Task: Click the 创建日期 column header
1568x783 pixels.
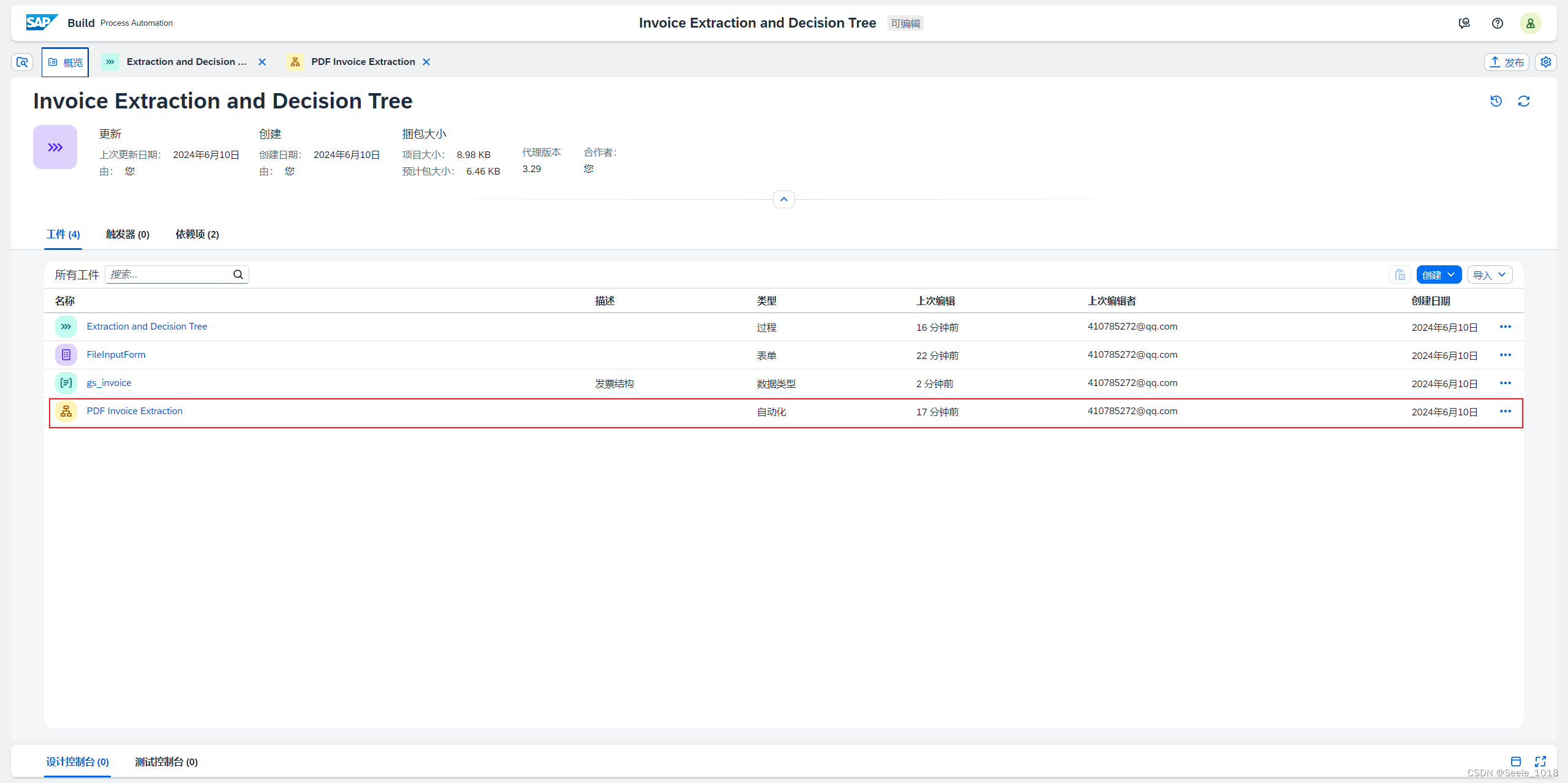Action: click(1431, 301)
